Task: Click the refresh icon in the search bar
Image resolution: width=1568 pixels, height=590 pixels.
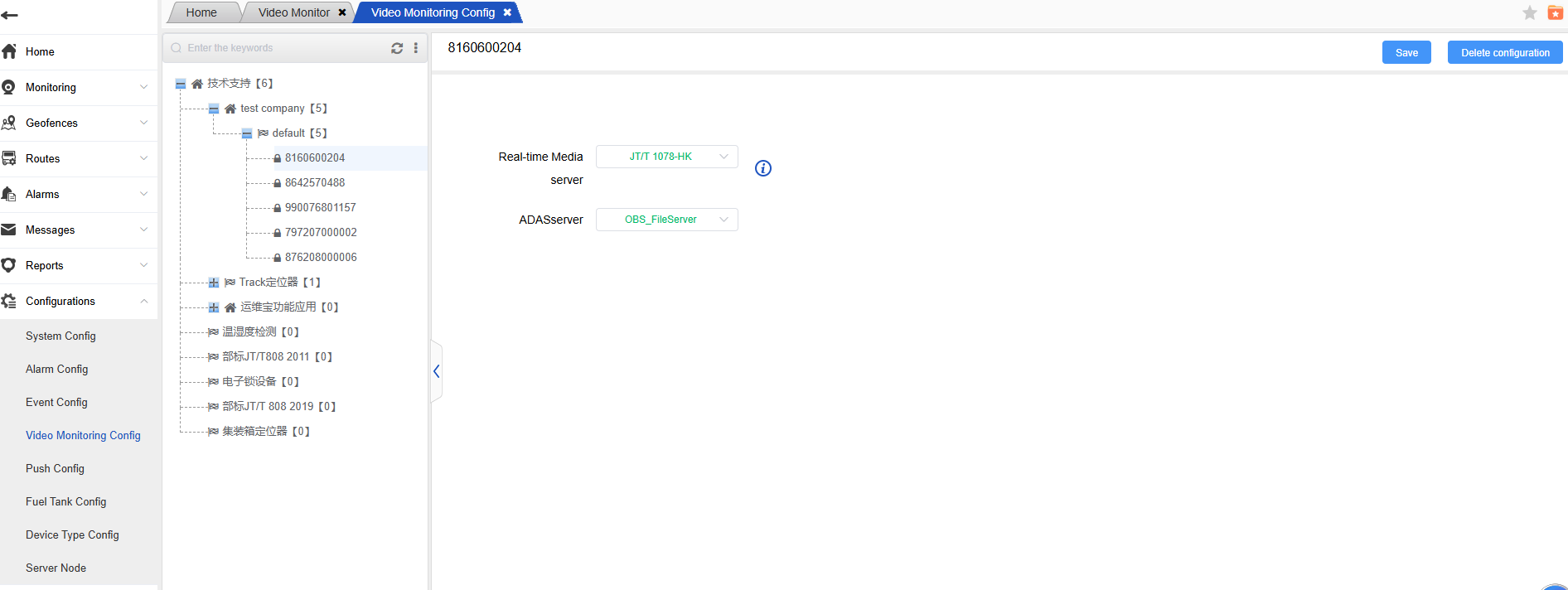Action: click(x=397, y=48)
